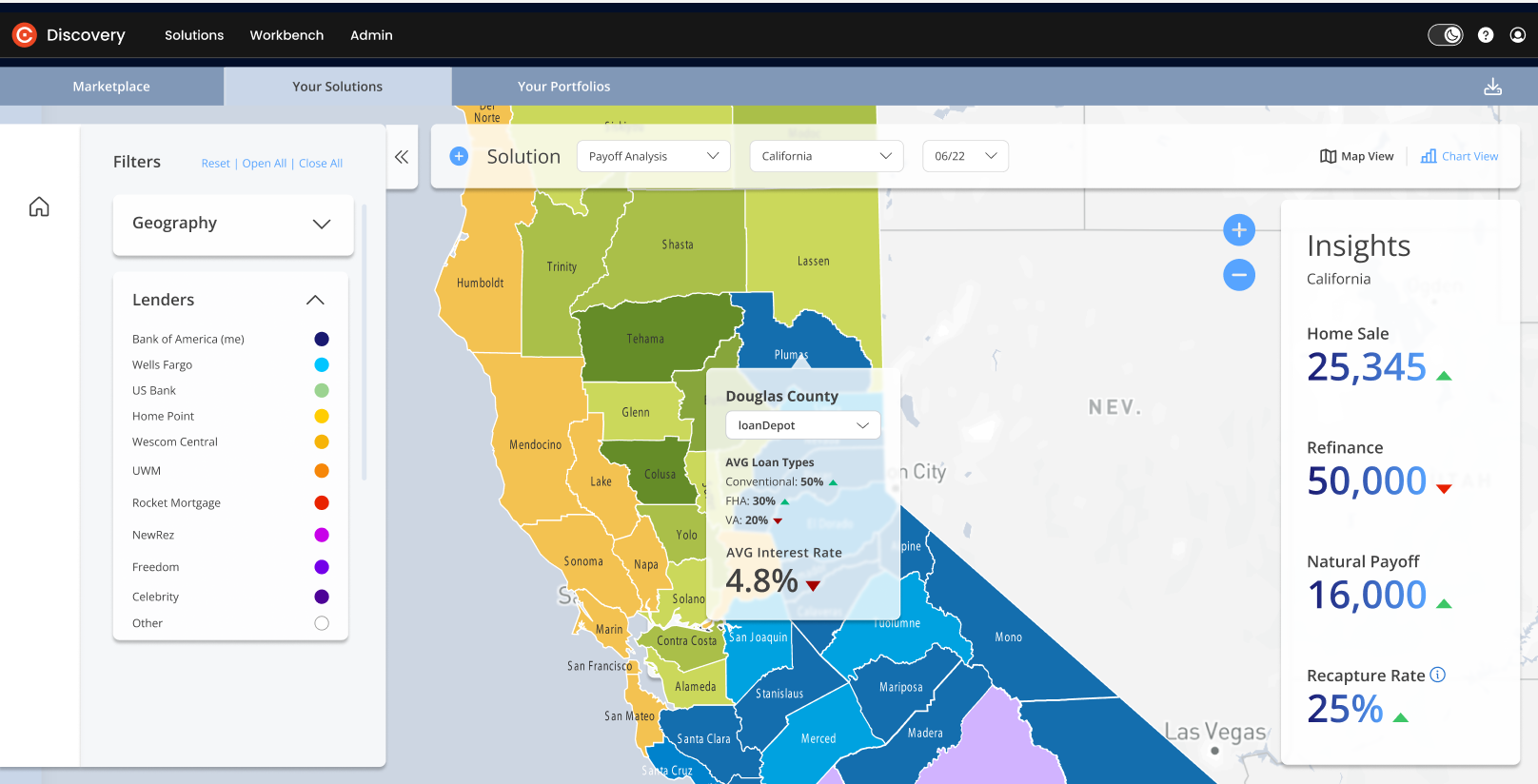Click the Recapture Rate value 25%
1538x784 pixels.
(x=1345, y=709)
